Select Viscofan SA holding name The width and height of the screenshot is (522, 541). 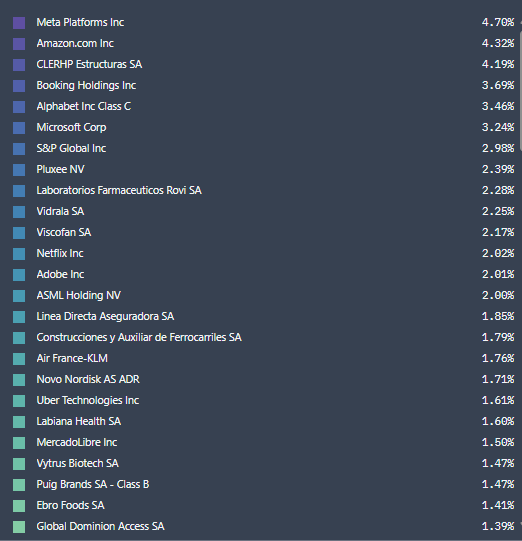point(64,233)
